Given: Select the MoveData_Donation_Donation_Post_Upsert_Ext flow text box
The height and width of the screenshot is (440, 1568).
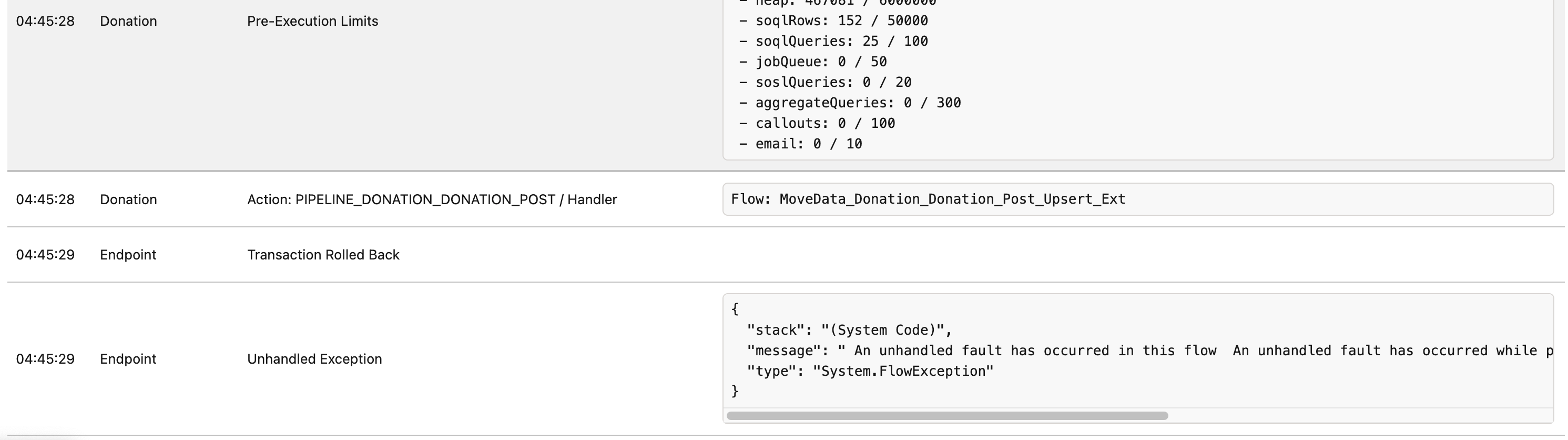Looking at the screenshot, I should [928, 199].
